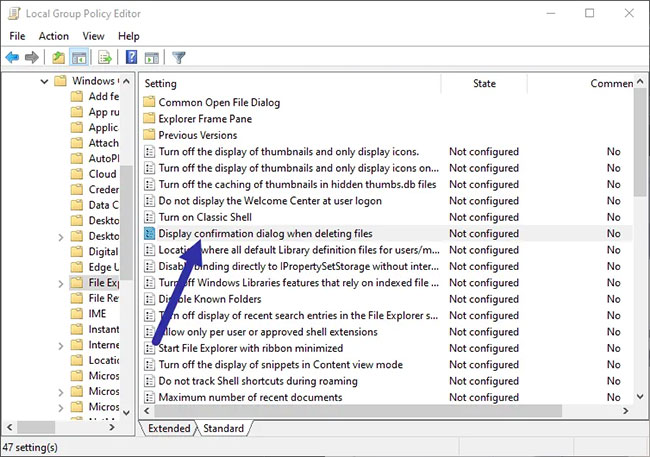
Task: Open the View menu
Action: pos(94,36)
